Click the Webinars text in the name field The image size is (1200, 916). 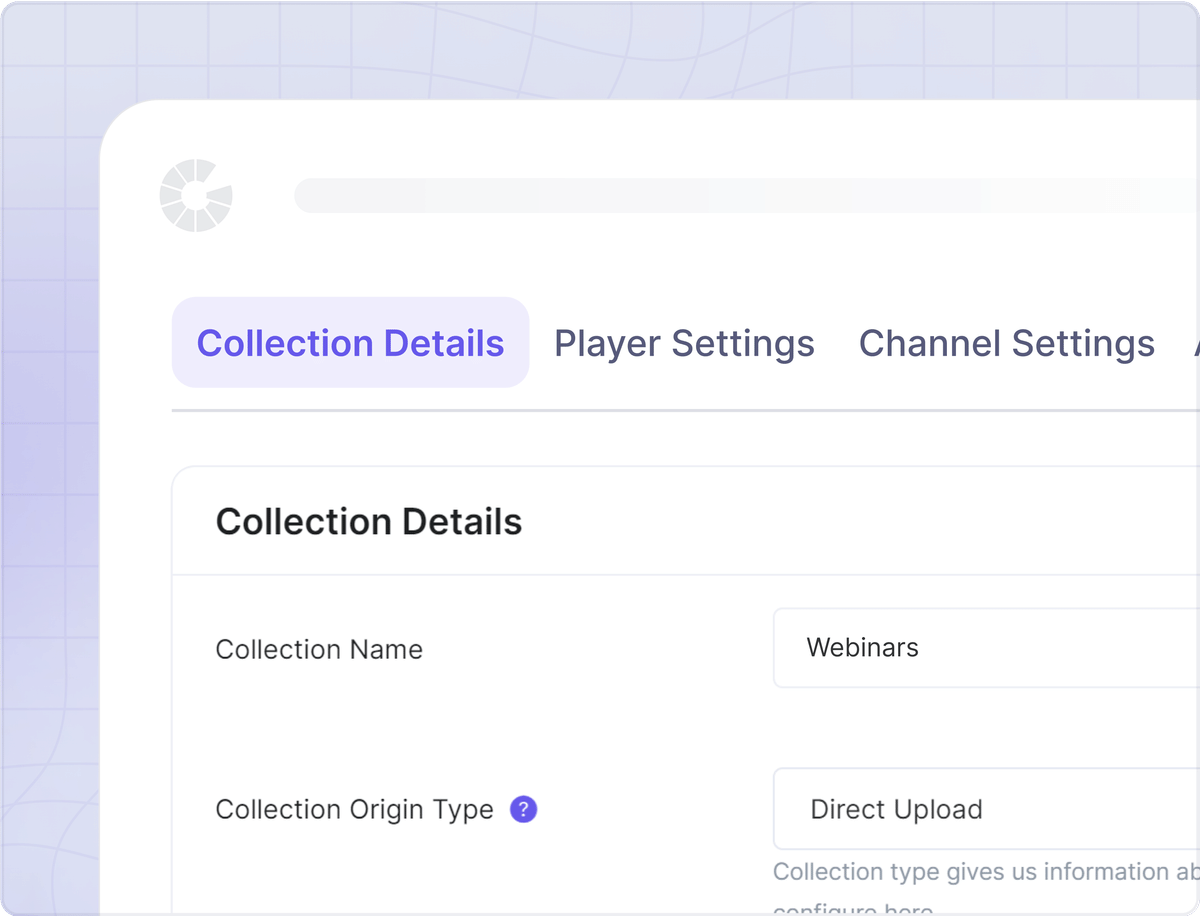pos(862,648)
